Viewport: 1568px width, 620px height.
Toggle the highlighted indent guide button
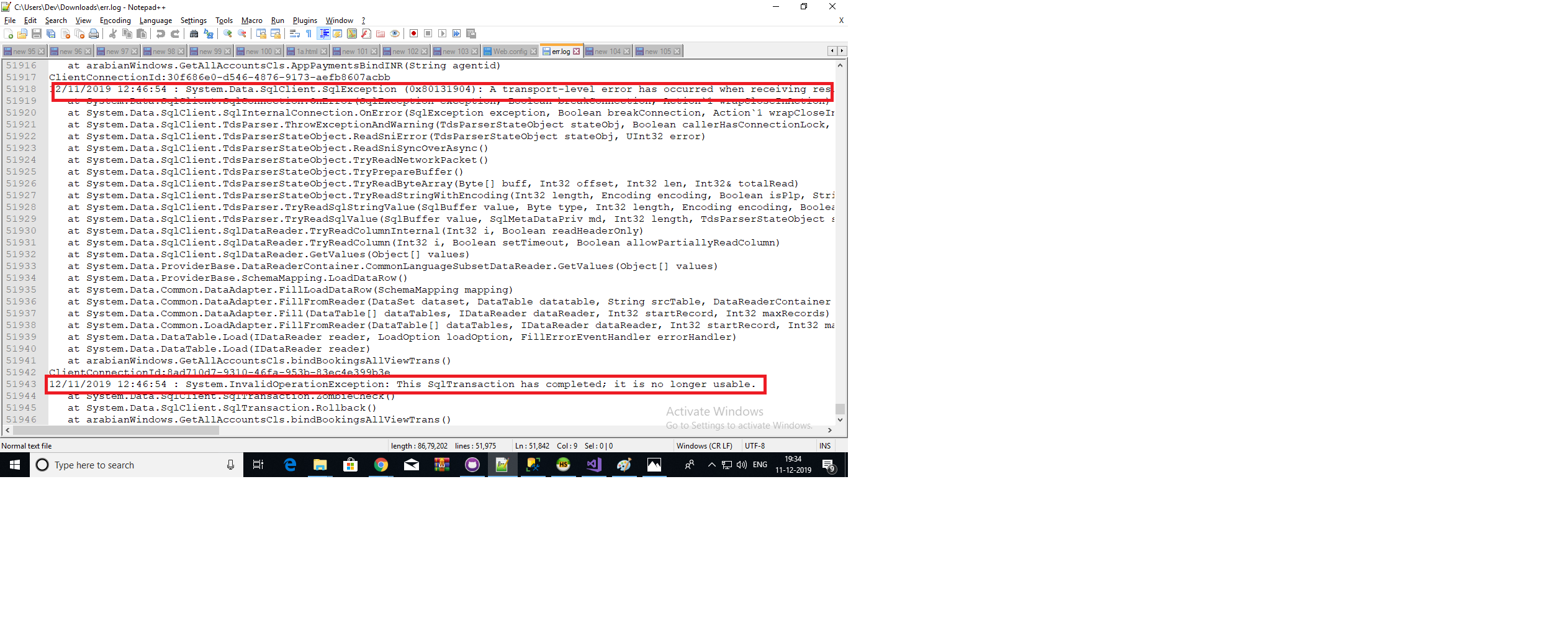tap(323, 34)
